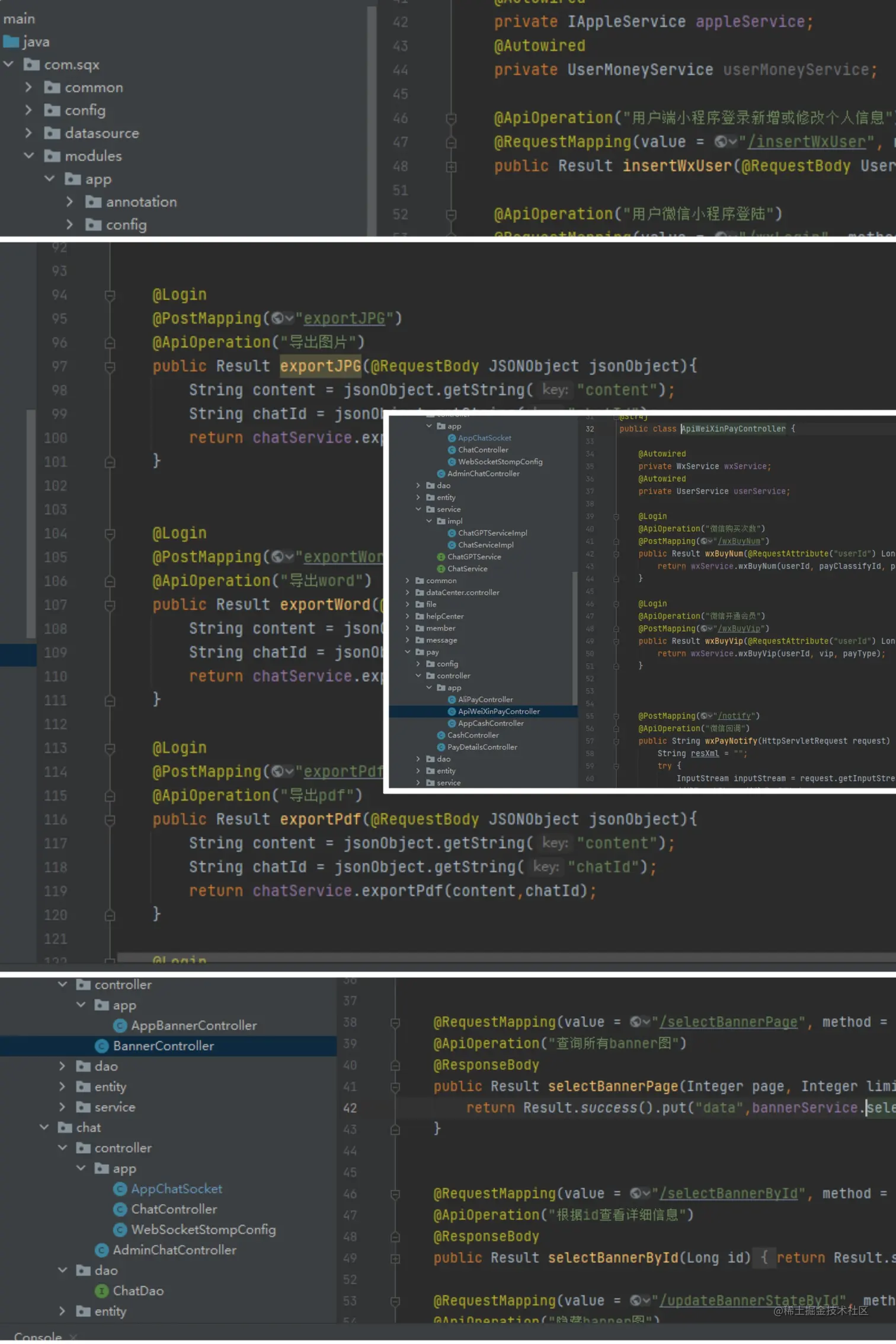The height and width of the screenshot is (1344, 896).
Task: Follow the /wxBuyNum mapping link
Action: coord(739,542)
